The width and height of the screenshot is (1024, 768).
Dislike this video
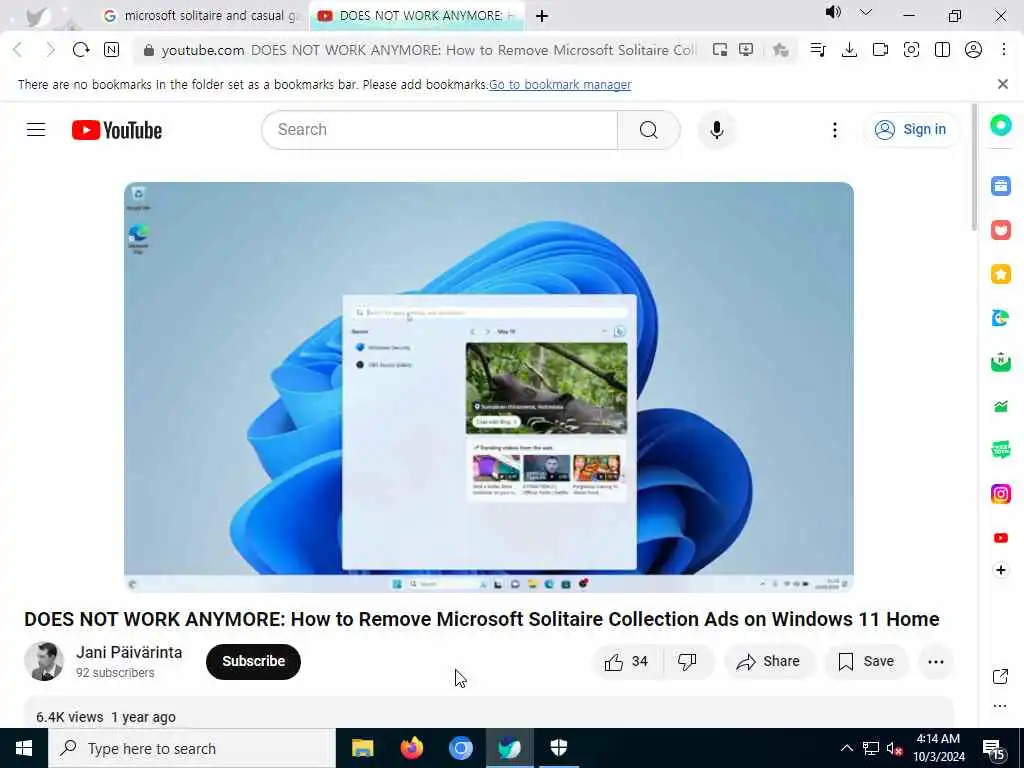[687, 662]
